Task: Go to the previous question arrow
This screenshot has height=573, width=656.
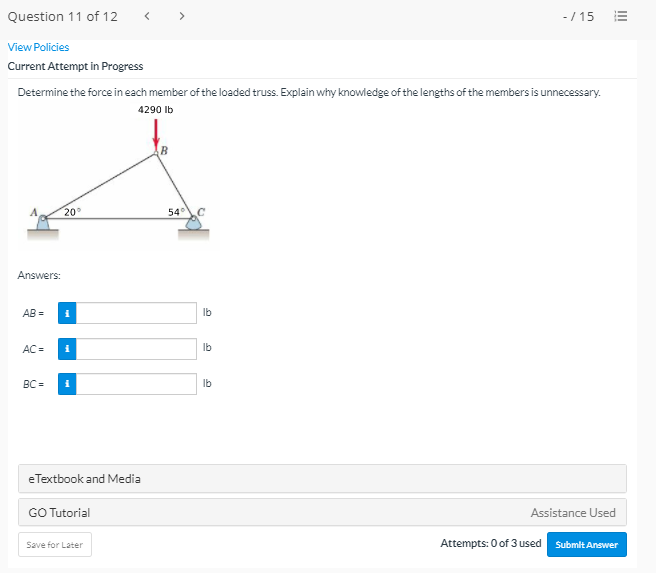Action: click(x=147, y=16)
